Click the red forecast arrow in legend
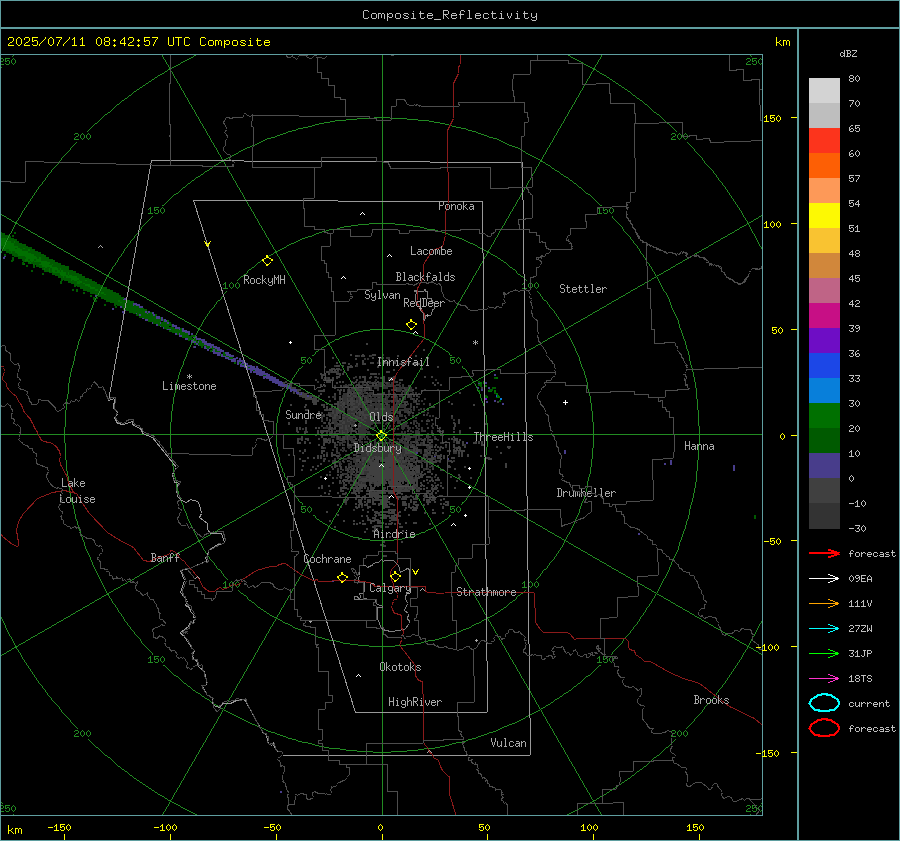 click(x=824, y=553)
